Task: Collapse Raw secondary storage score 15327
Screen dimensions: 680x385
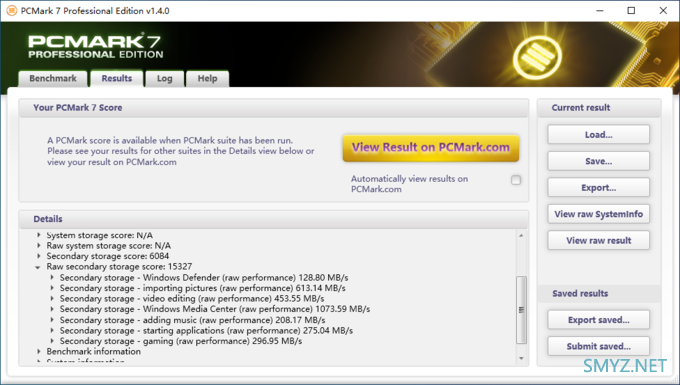Action: pos(38,267)
